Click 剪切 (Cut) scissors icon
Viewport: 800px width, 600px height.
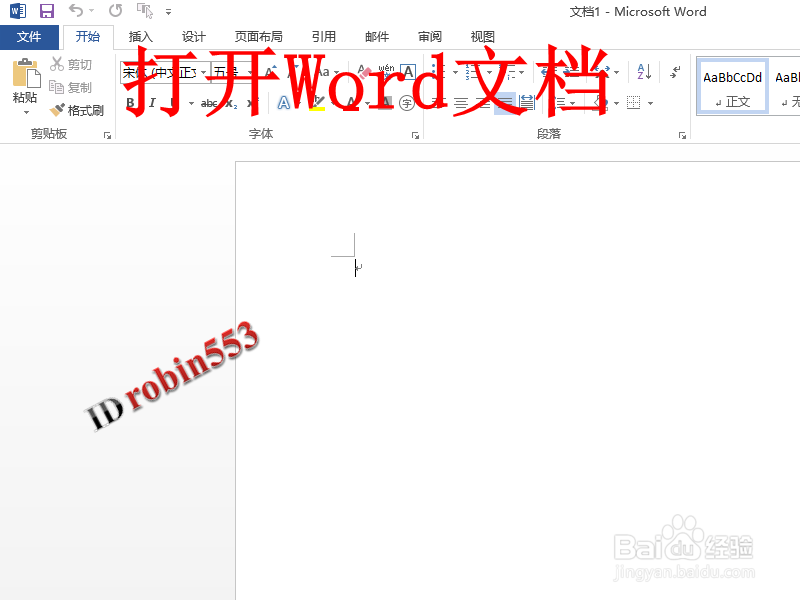click(x=57, y=64)
